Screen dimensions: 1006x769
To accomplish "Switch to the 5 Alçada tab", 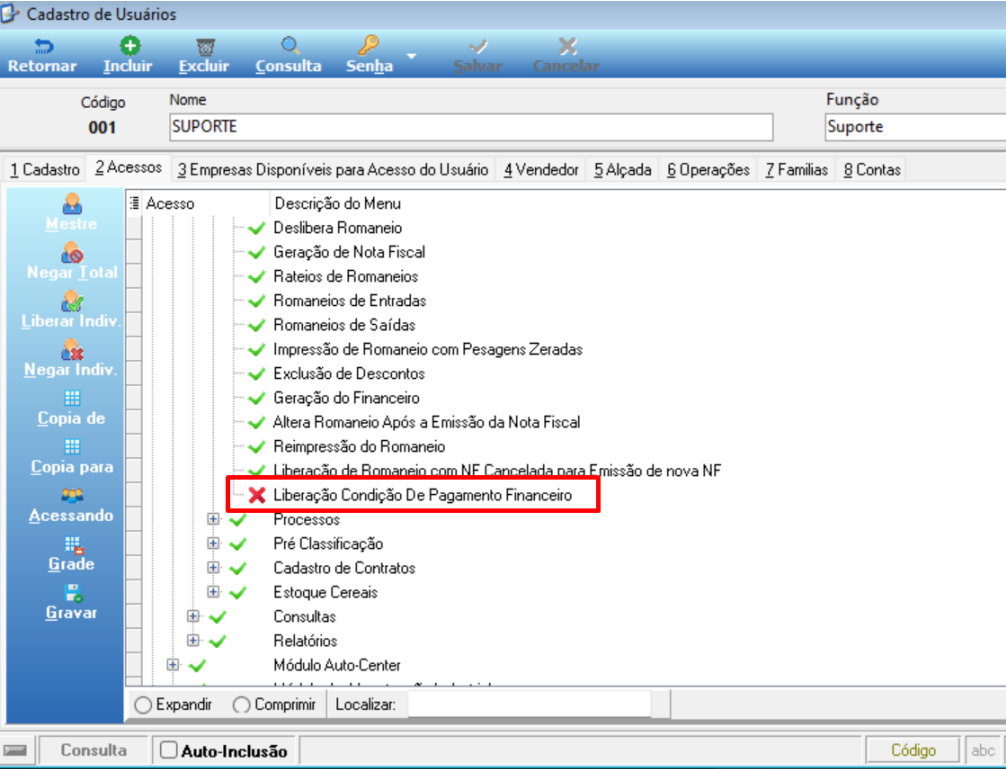I will coord(622,170).
